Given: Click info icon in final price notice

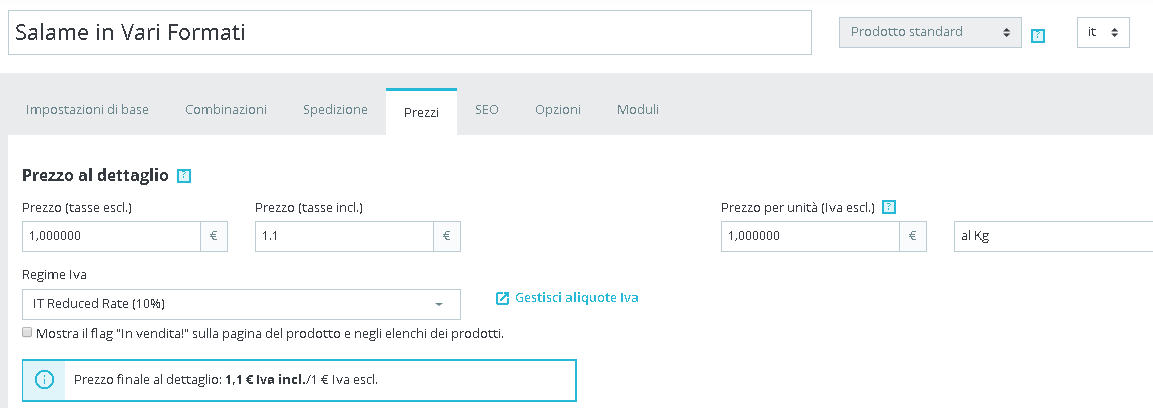Looking at the screenshot, I should point(44,380).
